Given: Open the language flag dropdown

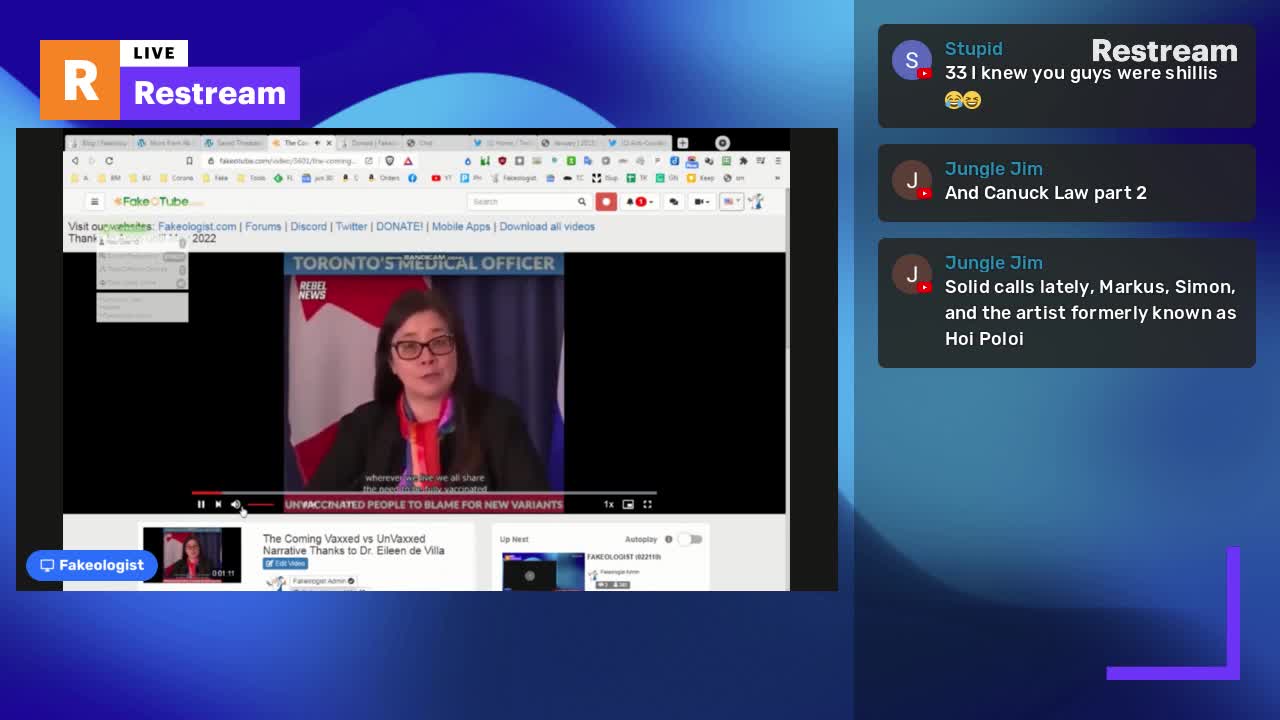Looking at the screenshot, I should point(732,201).
